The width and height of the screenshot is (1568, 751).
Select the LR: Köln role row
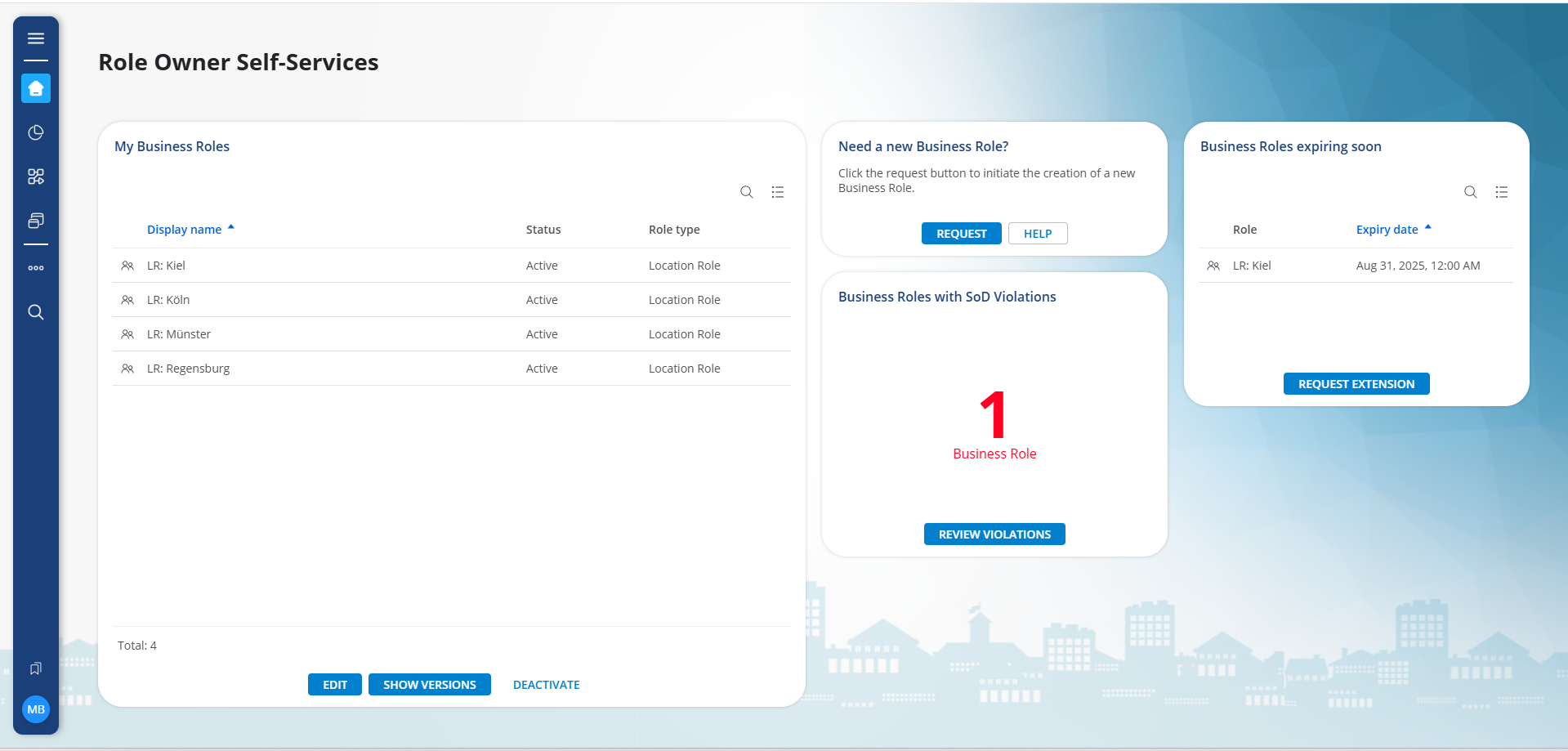(x=168, y=300)
